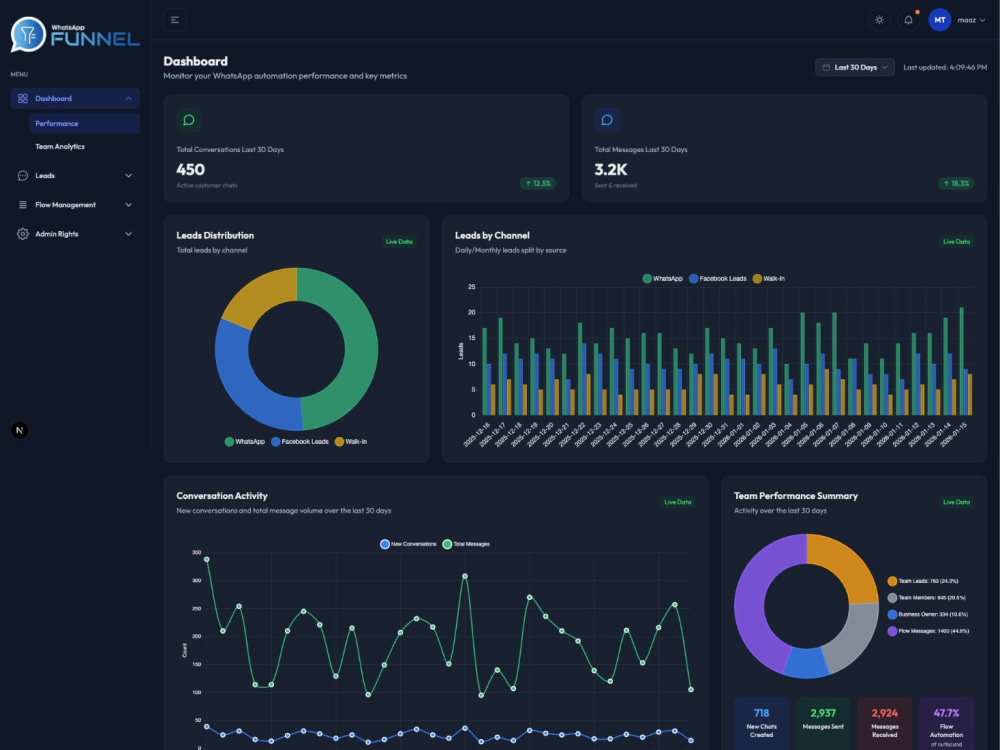
Task: Click the 18.3% growth badge
Action: 956,184
